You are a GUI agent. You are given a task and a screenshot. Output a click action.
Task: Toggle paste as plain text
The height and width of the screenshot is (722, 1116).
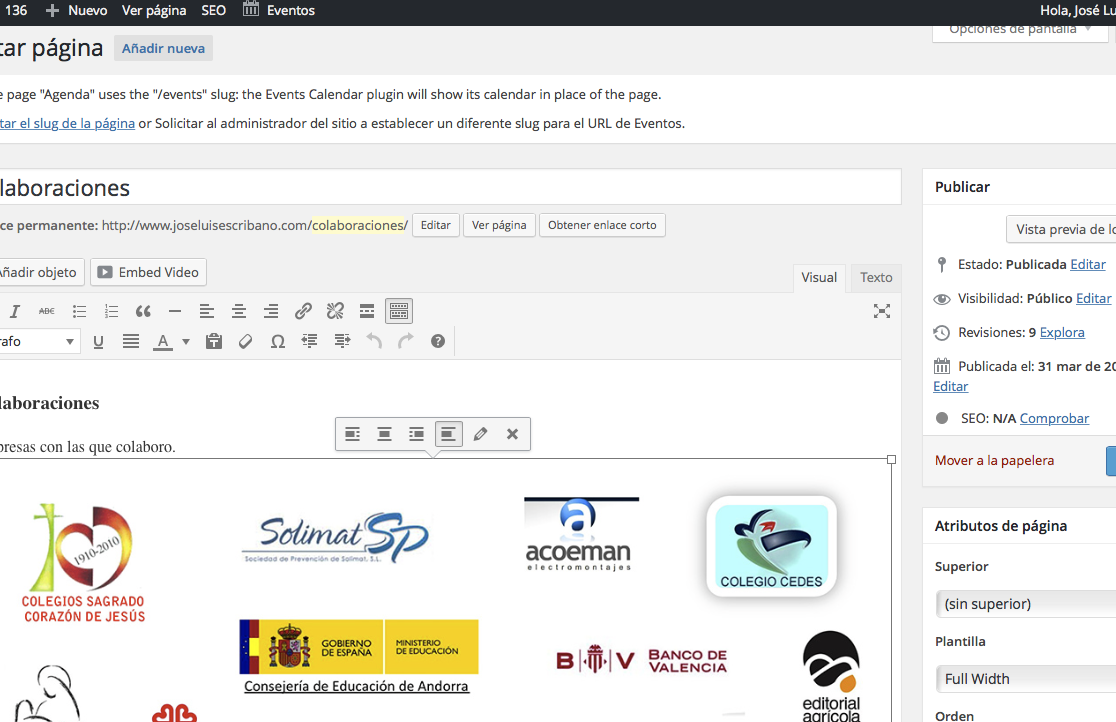pyautogui.click(x=214, y=342)
